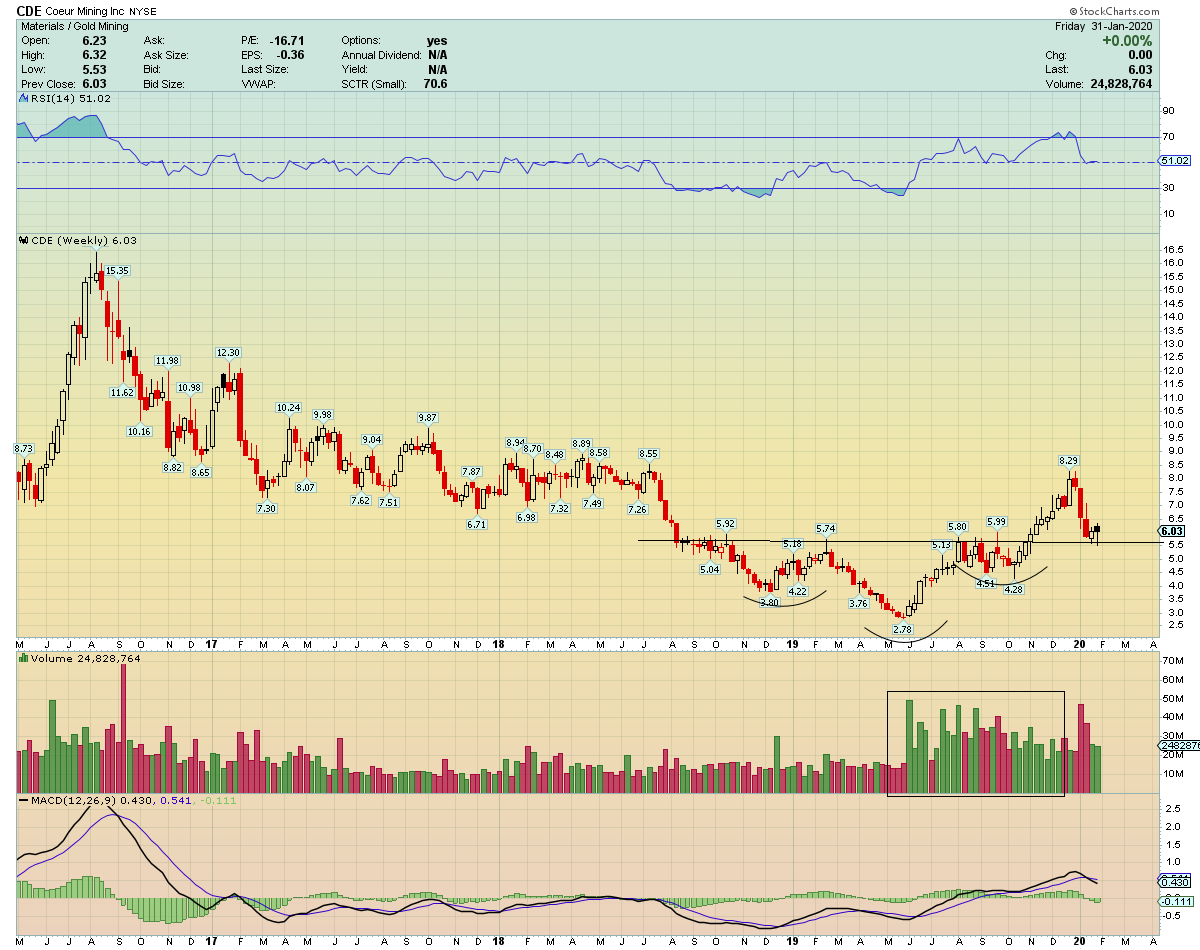The image size is (1200, 950).
Task: Click the 5.74 high price label
Action: pos(825,528)
